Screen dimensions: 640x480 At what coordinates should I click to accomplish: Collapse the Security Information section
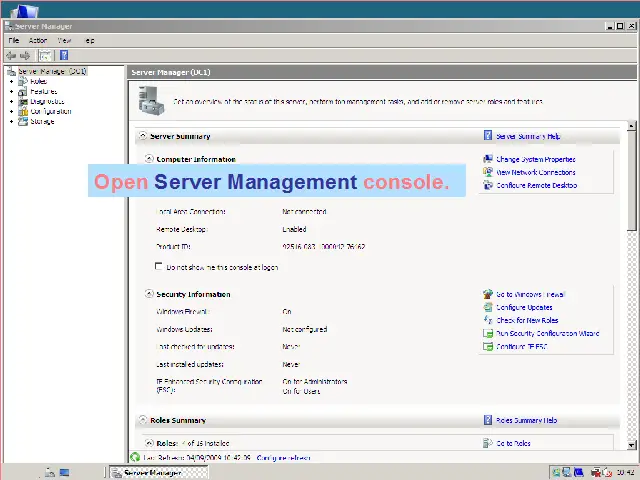[x=149, y=294]
